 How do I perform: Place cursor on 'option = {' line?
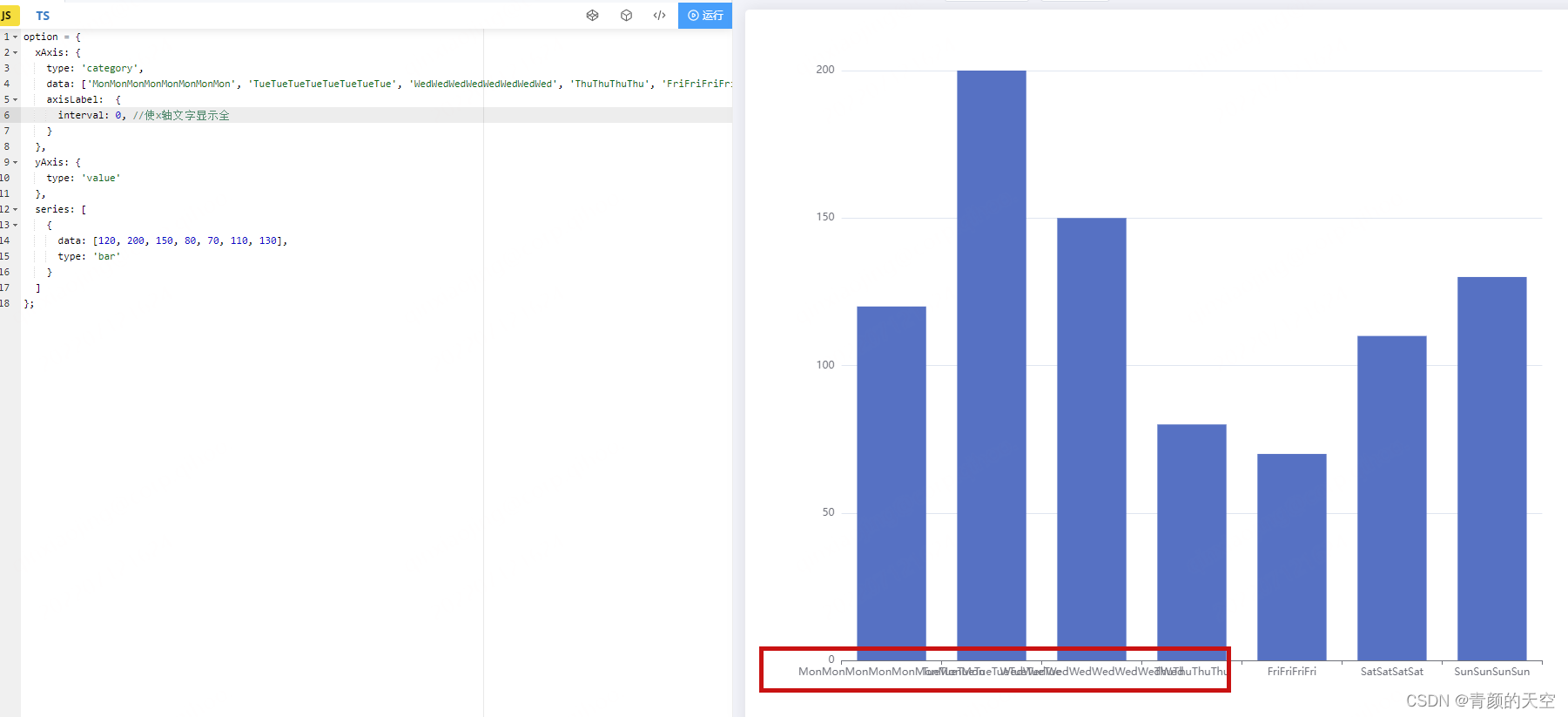52,37
